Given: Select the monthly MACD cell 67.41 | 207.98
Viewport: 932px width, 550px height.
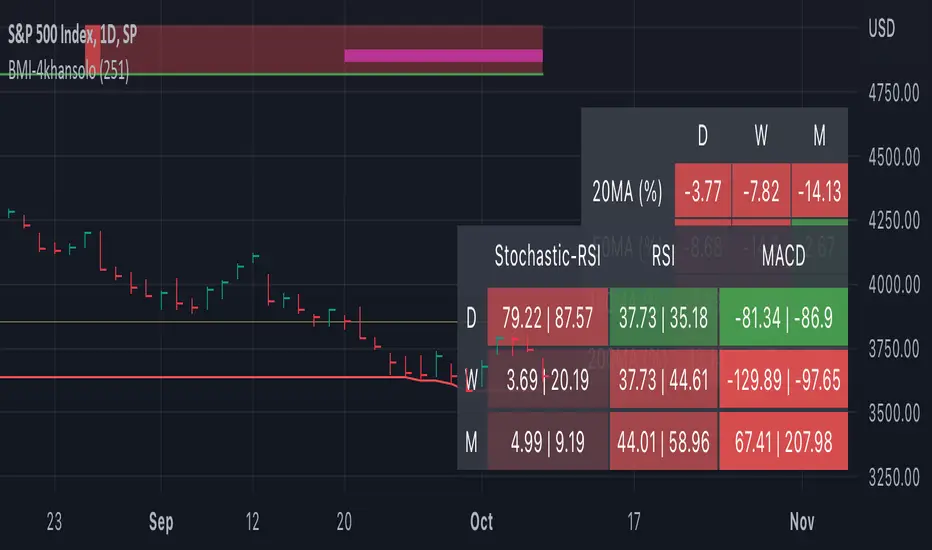Looking at the screenshot, I should (782, 440).
